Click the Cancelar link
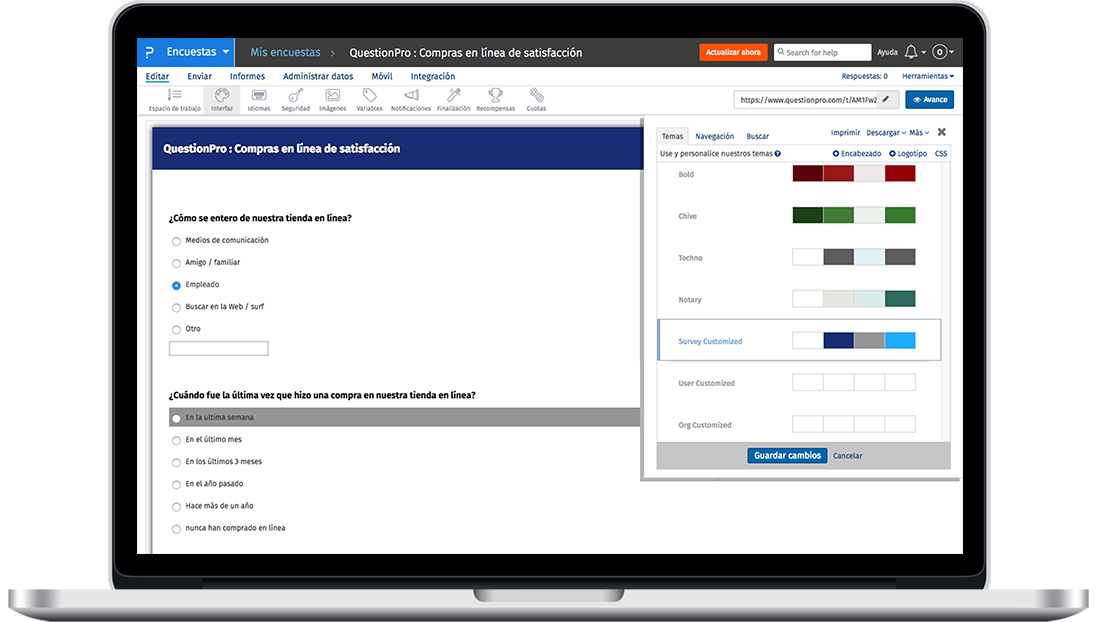 point(847,456)
